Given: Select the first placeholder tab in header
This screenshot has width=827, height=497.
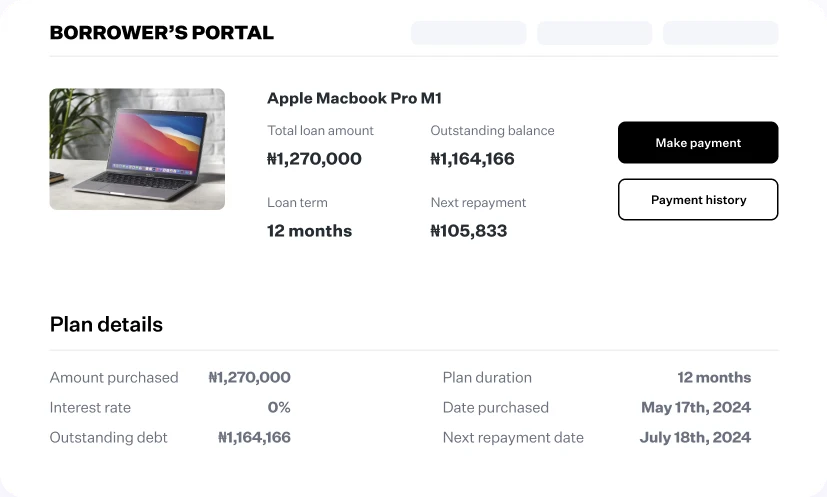Looking at the screenshot, I should (468, 33).
